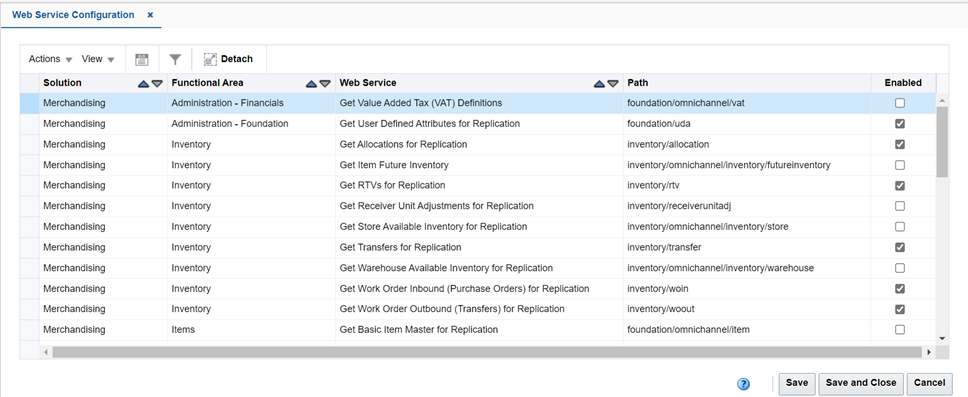The height and width of the screenshot is (397, 968).
Task: Click the Query By Example icon in toolbar
Action: tap(142, 59)
